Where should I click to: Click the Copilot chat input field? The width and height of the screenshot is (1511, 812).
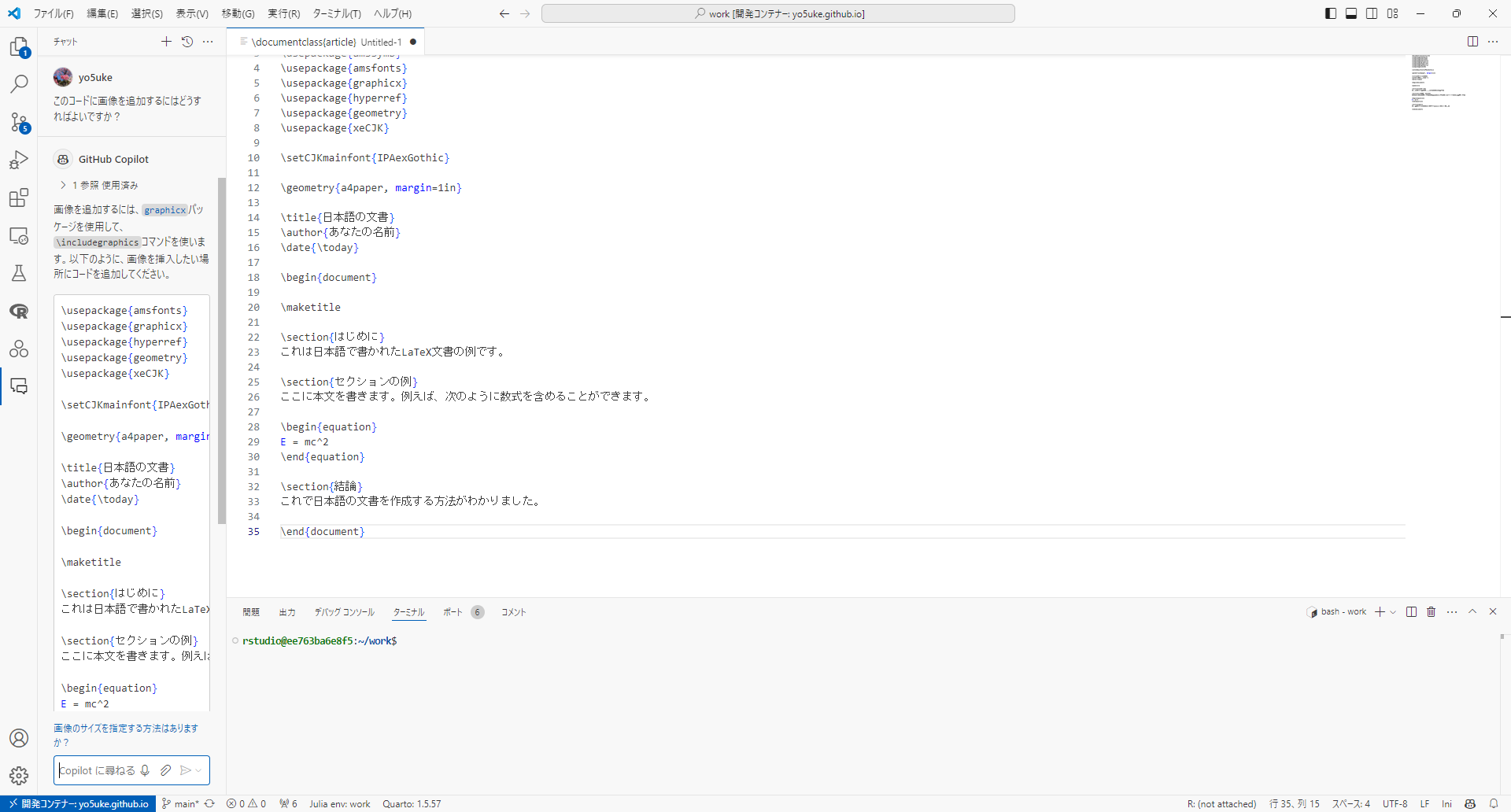click(x=98, y=770)
